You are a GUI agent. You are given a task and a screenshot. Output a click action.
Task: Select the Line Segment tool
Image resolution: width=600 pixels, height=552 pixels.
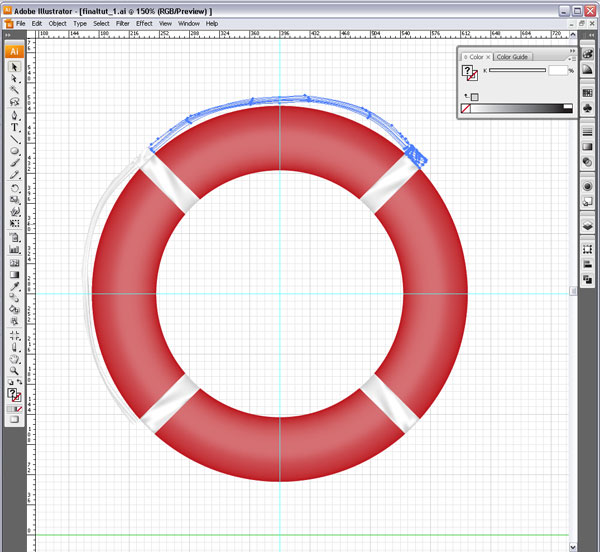pyautogui.click(x=14, y=139)
